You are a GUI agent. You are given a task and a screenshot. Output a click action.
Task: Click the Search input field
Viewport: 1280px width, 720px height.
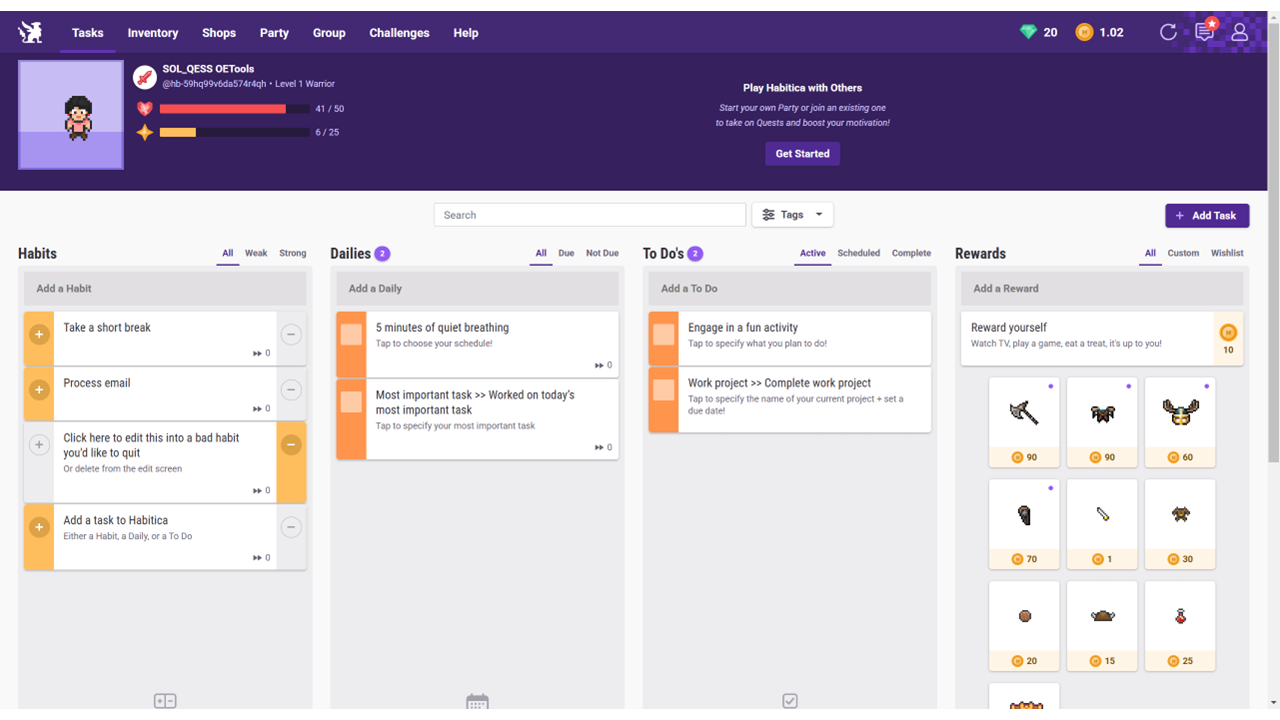pyautogui.click(x=589, y=215)
